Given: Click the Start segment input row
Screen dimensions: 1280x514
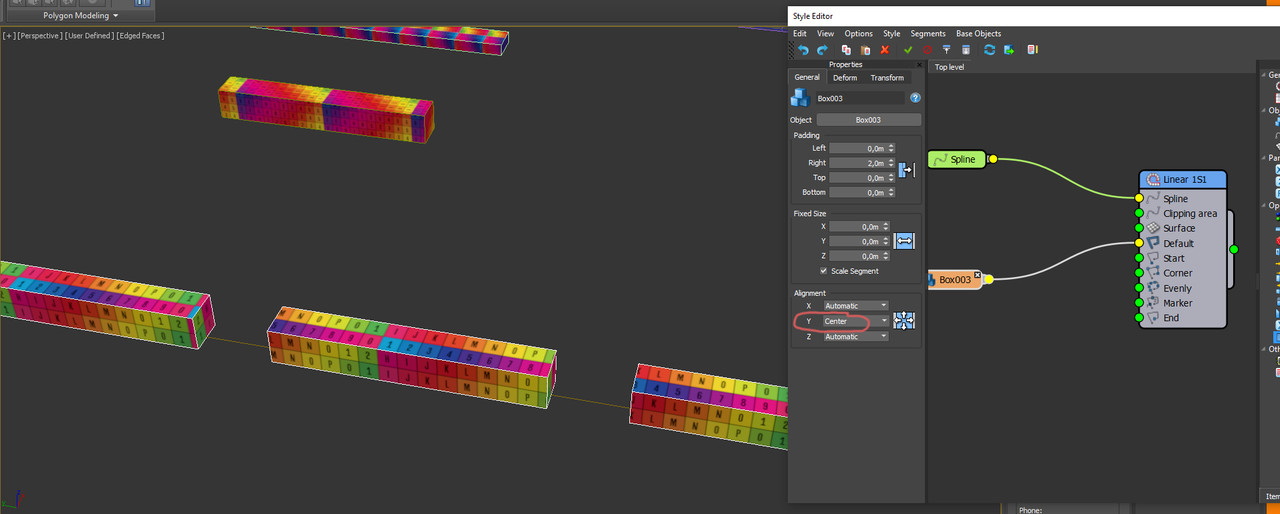Looking at the screenshot, I should (1182, 258).
